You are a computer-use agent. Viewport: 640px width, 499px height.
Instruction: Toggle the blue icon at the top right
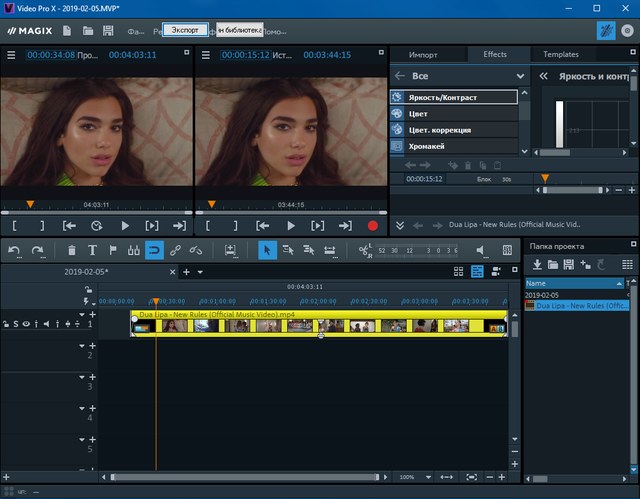tap(607, 31)
